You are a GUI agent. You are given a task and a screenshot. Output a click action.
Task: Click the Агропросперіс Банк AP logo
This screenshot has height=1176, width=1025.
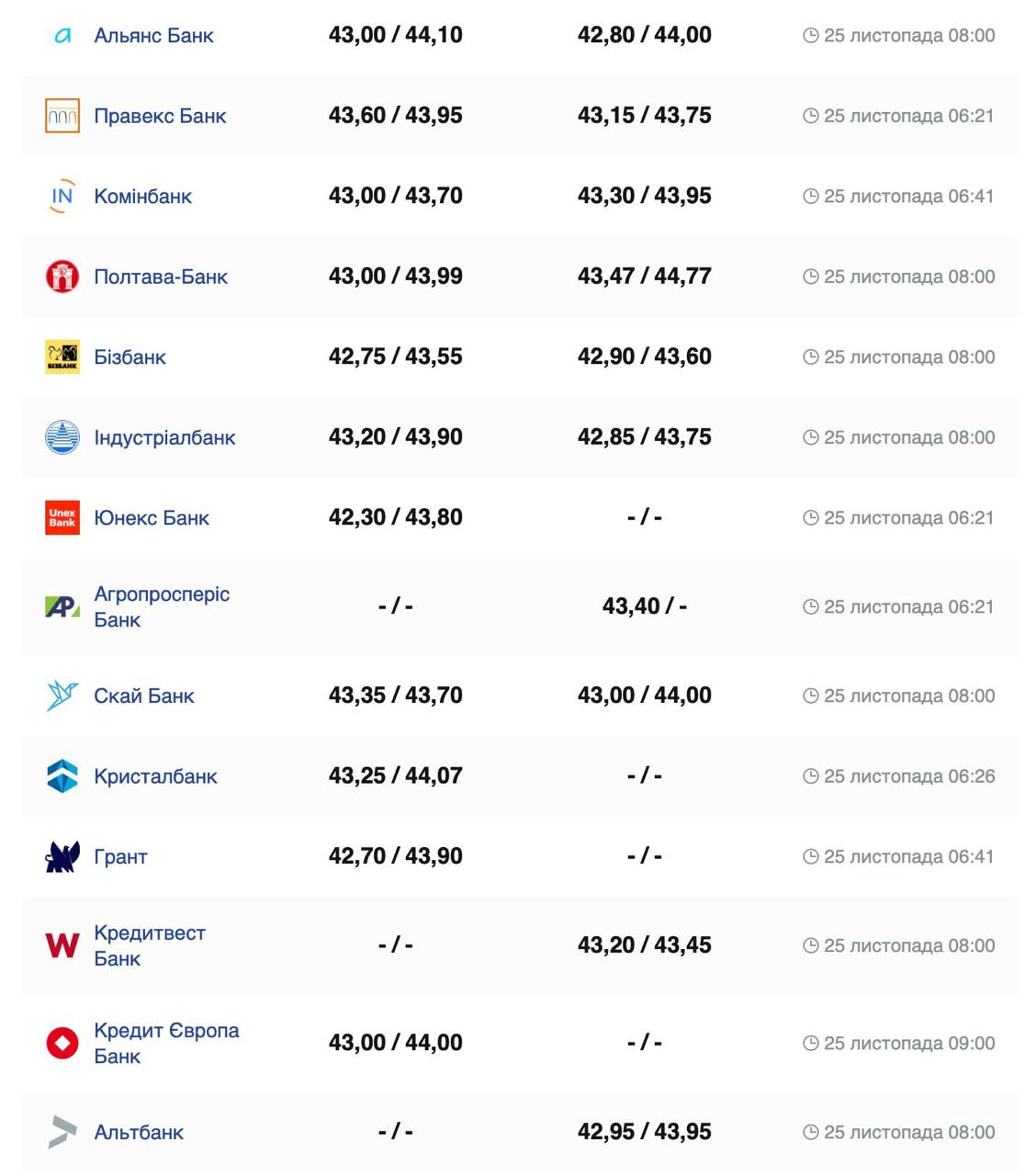coord(62,606)
